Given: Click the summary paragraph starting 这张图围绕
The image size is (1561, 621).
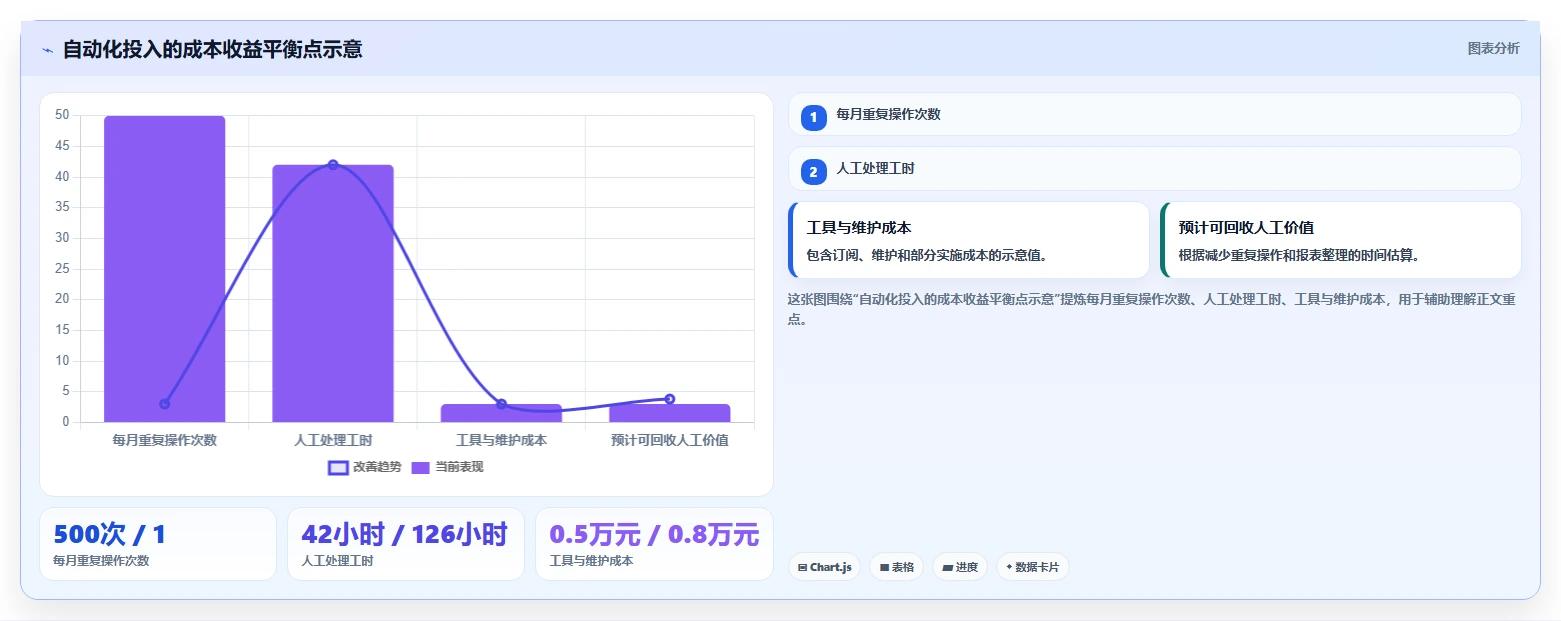Looking at the screenshot, I should [x=1152, y=309].
